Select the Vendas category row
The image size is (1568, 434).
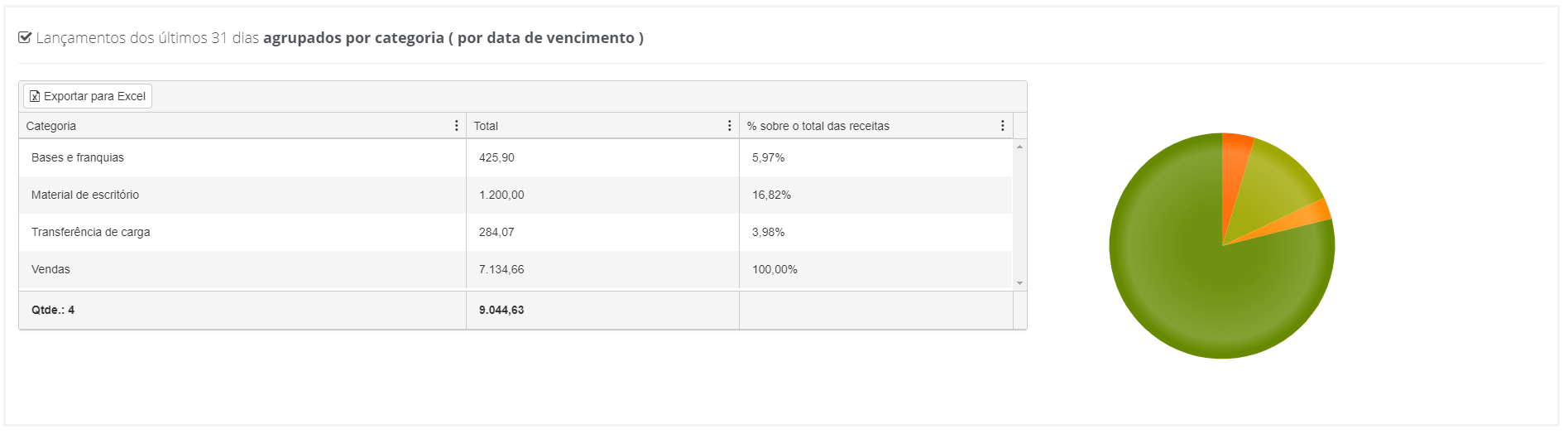515,269
